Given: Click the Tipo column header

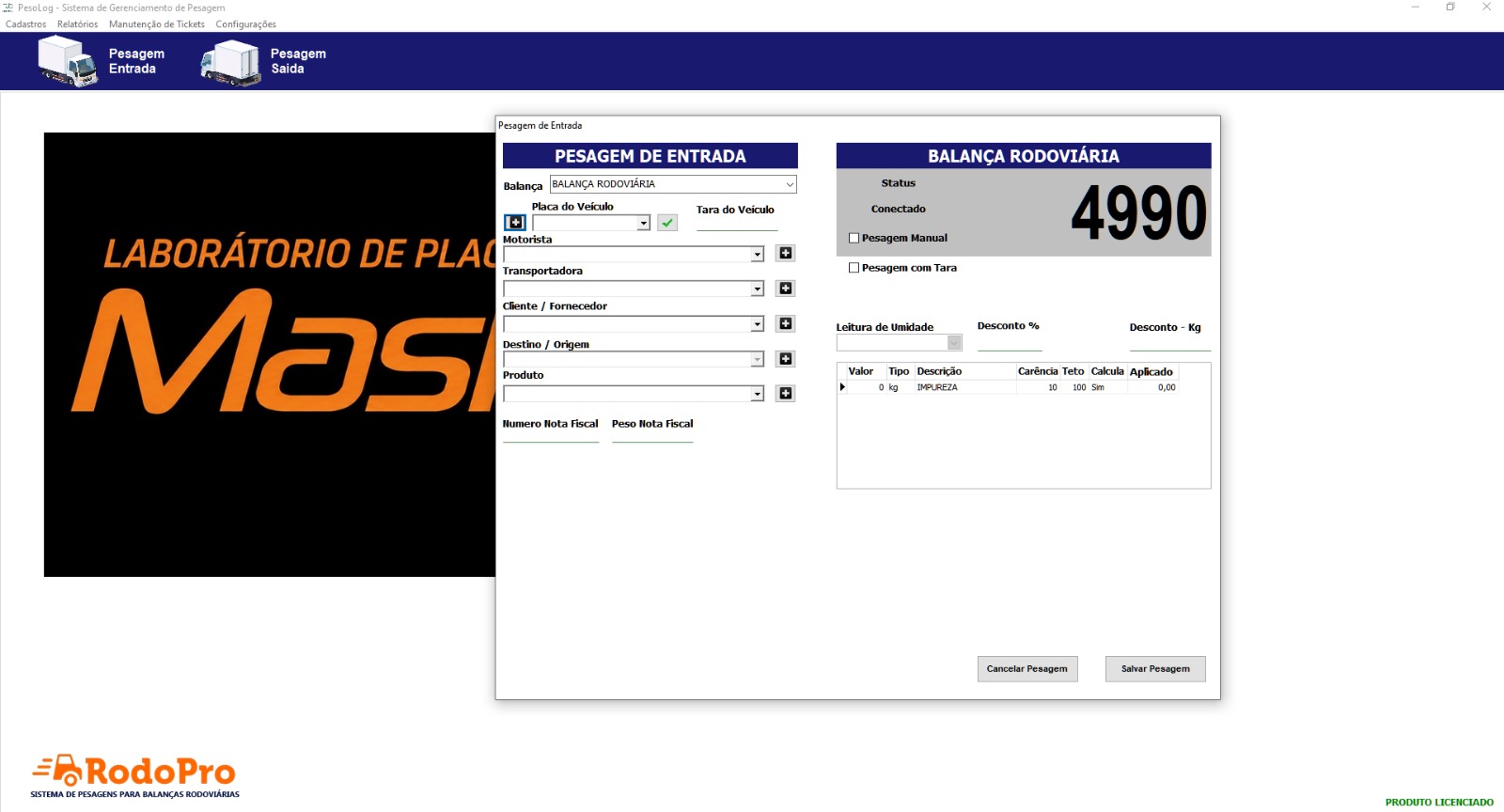Looking at the screenshot, I should pos(900,371).
